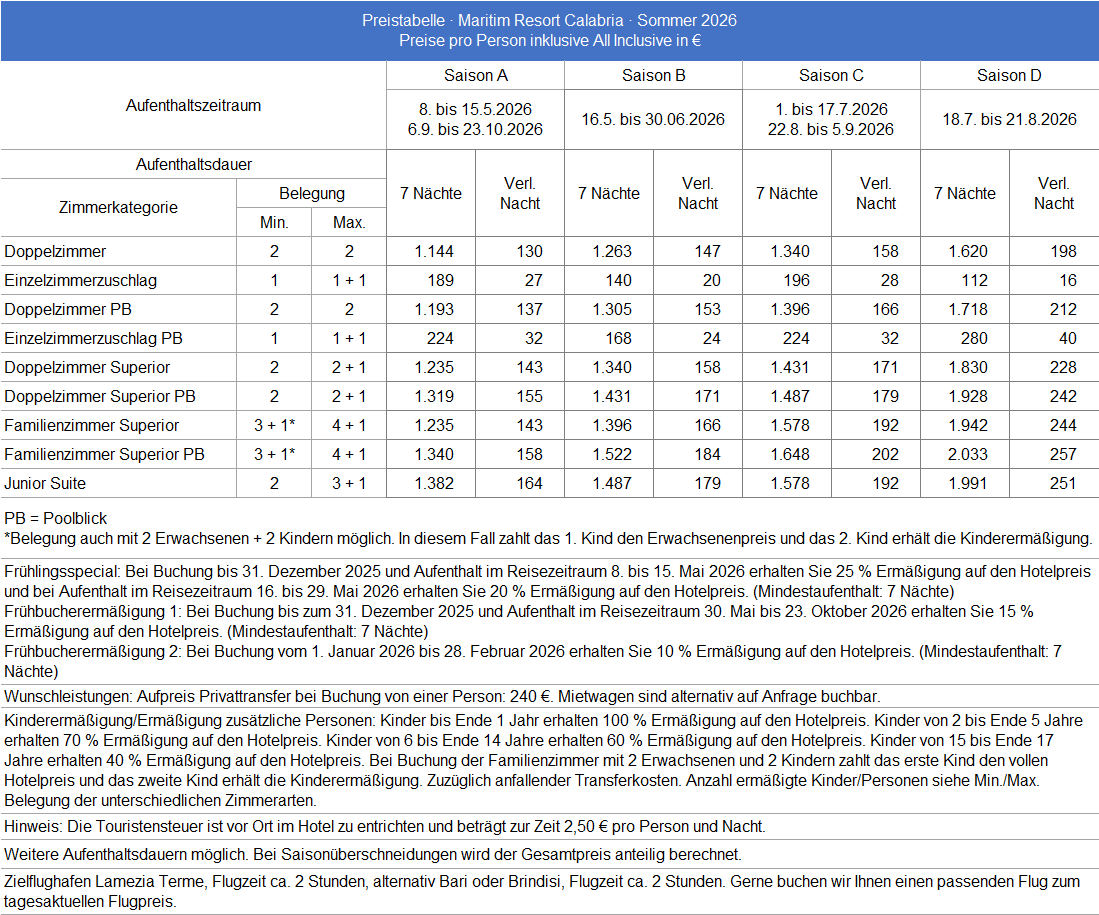Click the 16.5. bis 30.06.2026 date cell
Viewport: 1099px width, 915px height.
click(x=653, y=119)
